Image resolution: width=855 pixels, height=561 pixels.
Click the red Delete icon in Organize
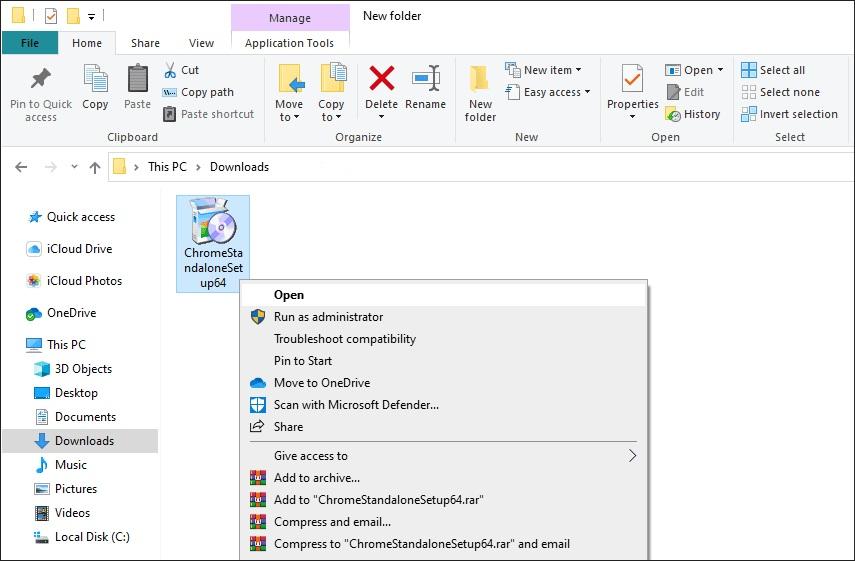pos(382,78)
